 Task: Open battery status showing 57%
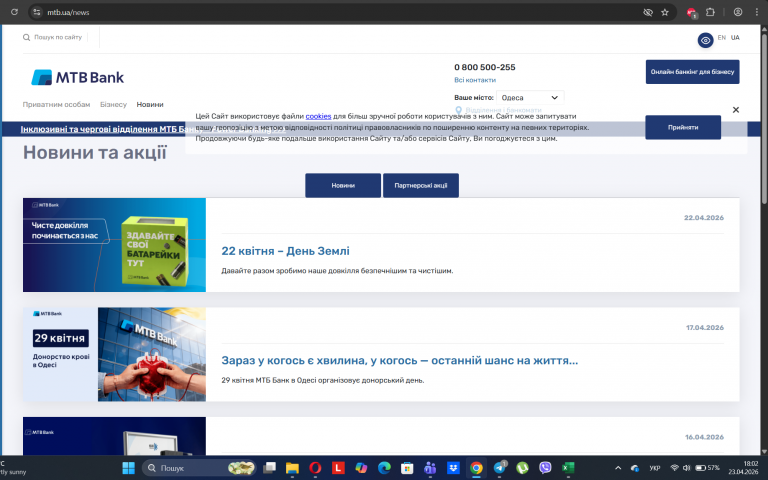coord(707,468)
